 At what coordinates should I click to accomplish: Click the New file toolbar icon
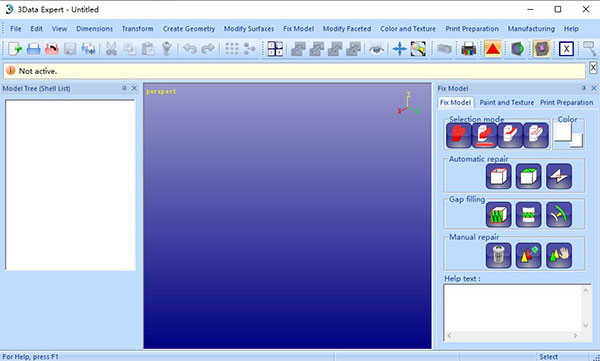[x=15, y=49]
